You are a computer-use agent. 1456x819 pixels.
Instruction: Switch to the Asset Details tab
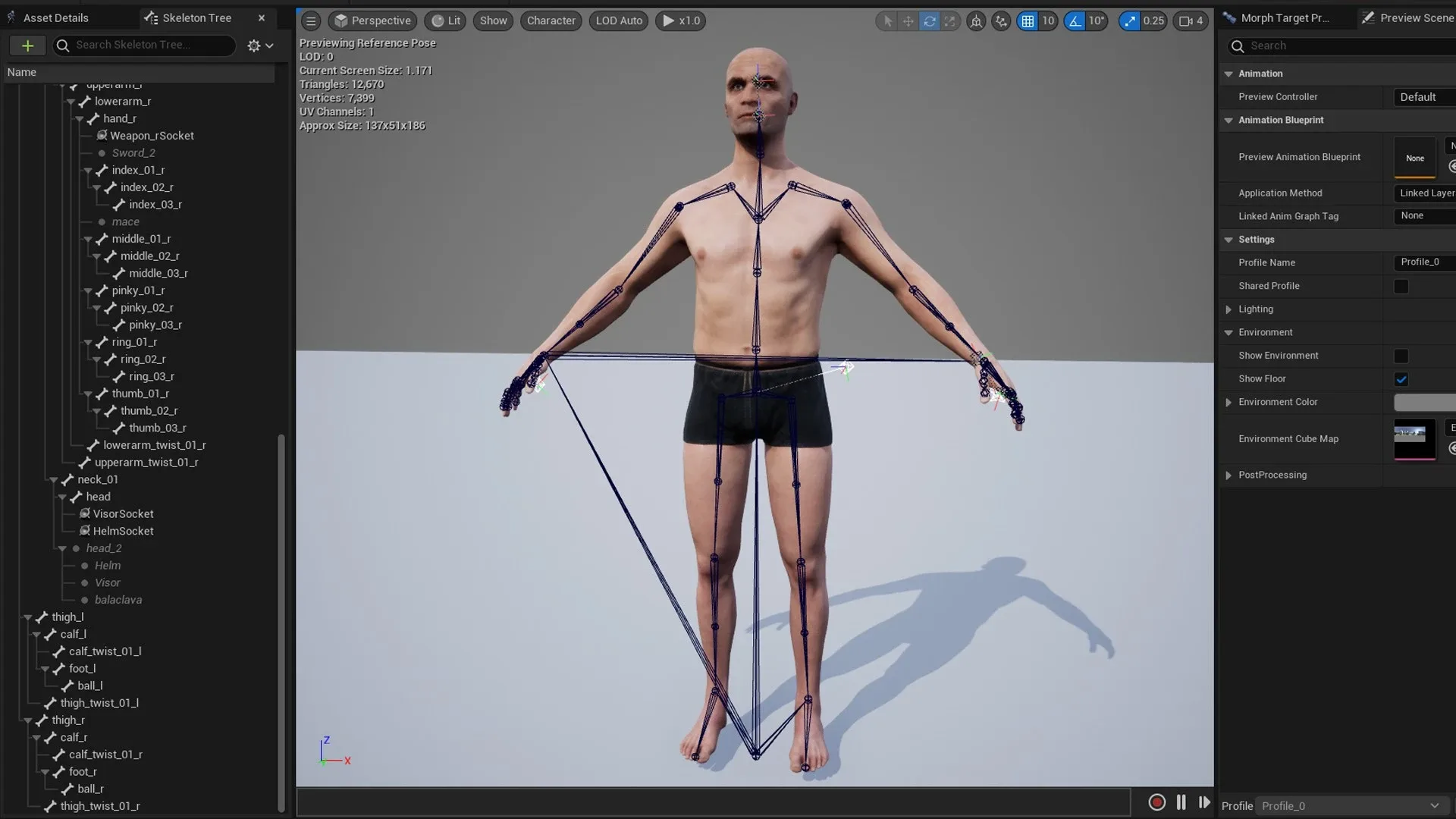coord(55,18)
